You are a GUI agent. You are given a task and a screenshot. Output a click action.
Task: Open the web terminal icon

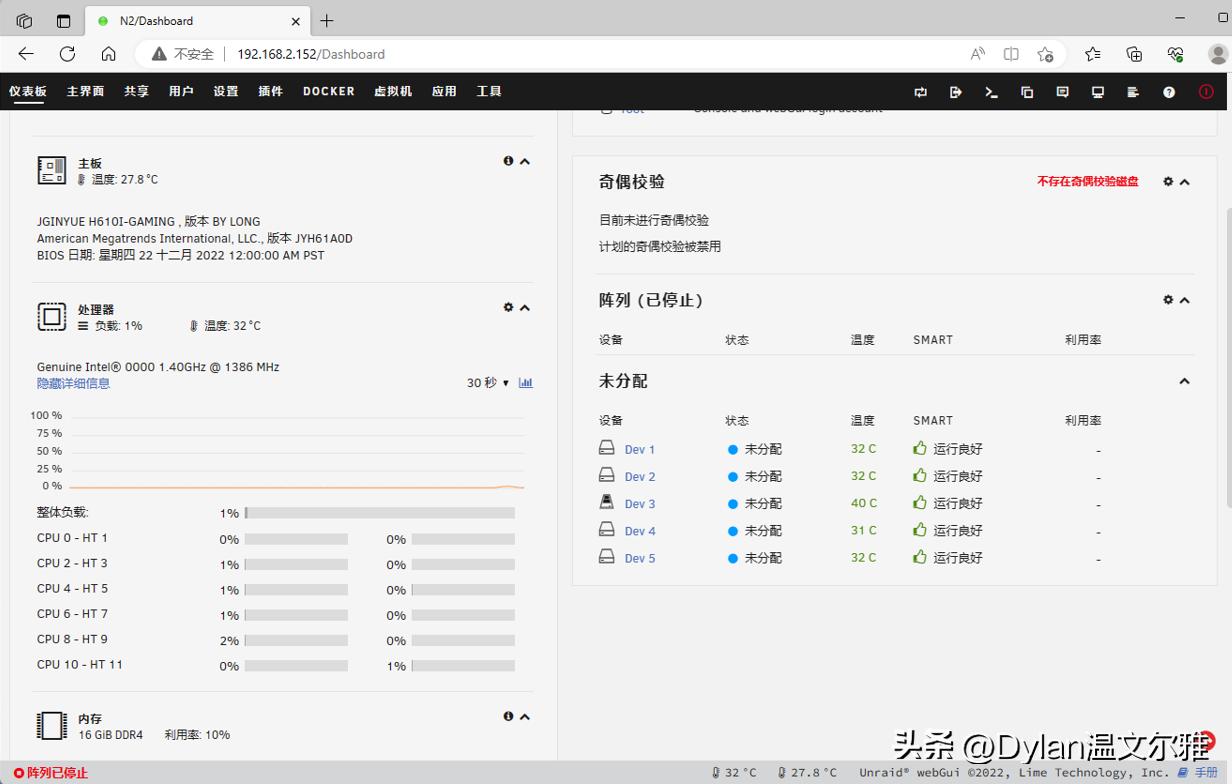coord(991,91)
